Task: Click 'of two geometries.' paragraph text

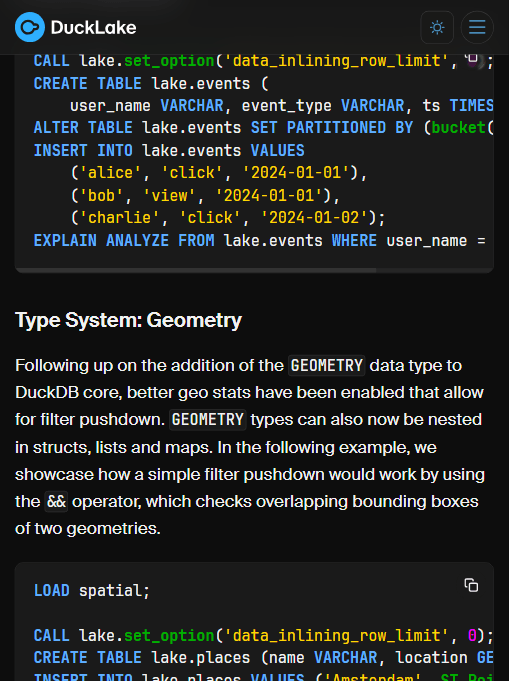Action: pos(88,529)
